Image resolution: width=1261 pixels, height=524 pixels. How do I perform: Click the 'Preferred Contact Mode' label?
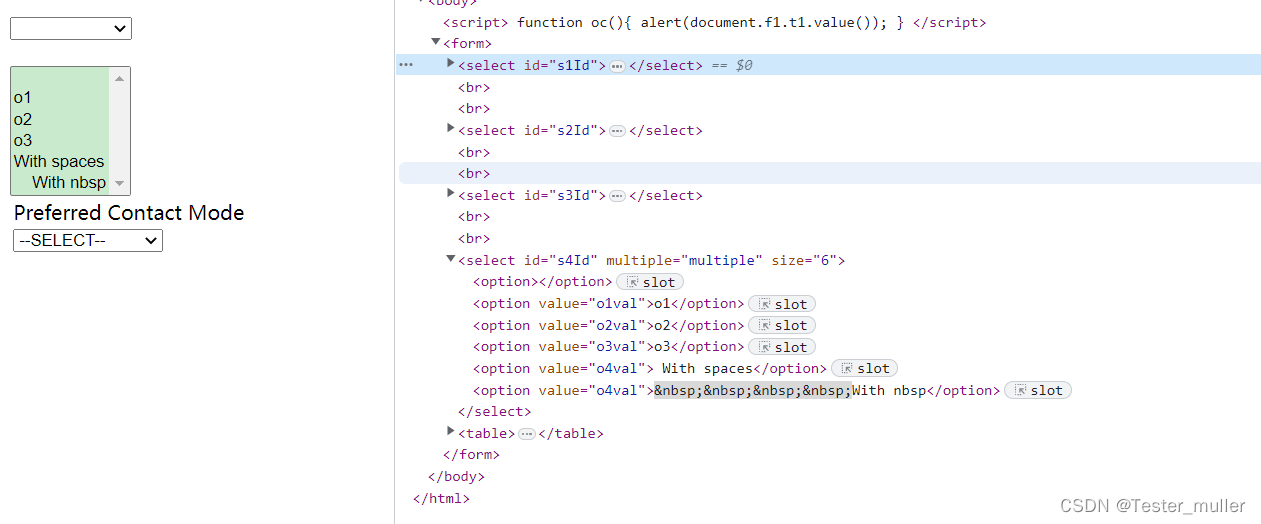[129, 213]
